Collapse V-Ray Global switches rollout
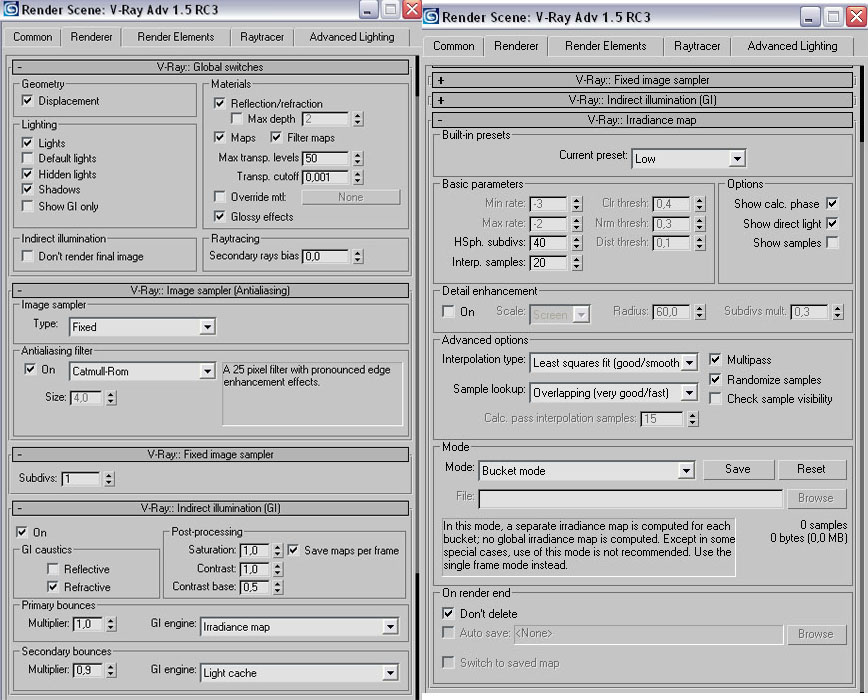Screen dimensions: 868x700 pyautogui.click(x=210, y=67)
